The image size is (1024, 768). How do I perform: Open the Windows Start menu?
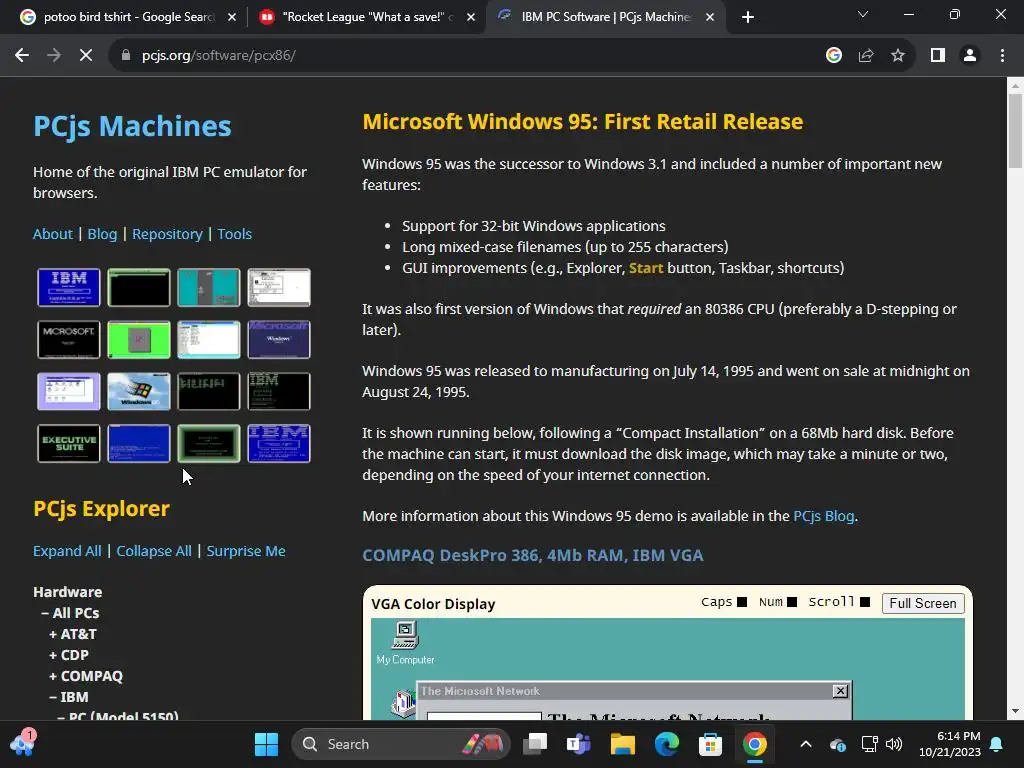coord(266,744)
